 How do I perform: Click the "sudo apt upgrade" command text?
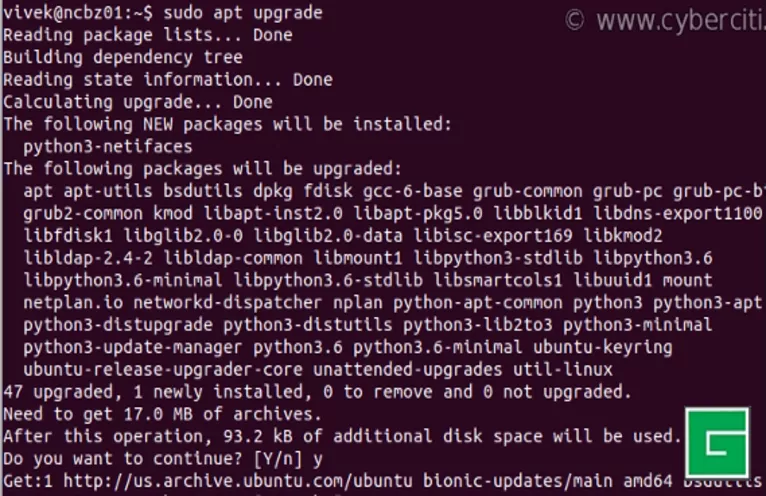(x=243, y=13)
